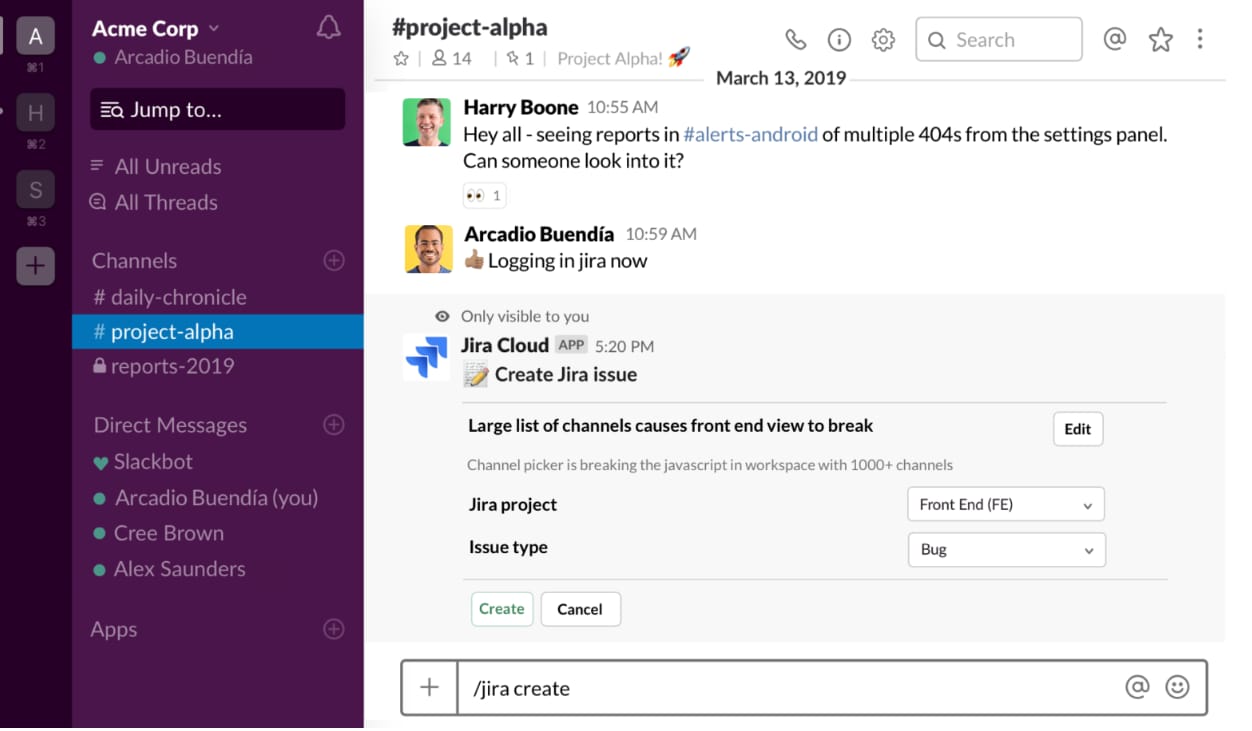The image size is (1252, 731).
Task: Start new direct message plus icon
Action: [334, 425]
